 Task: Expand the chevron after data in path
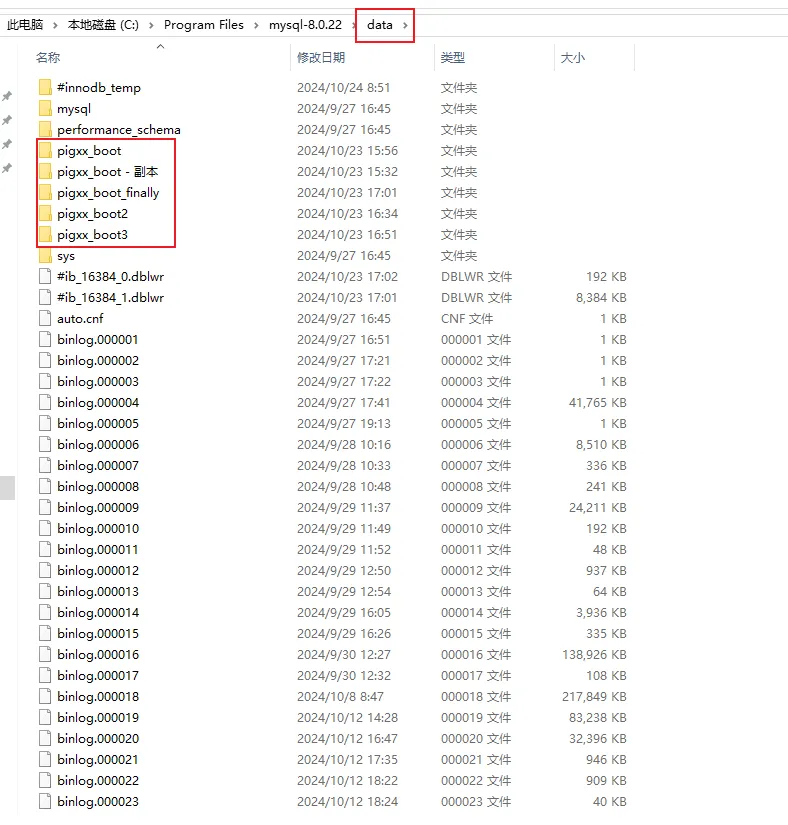coord(406,25)
